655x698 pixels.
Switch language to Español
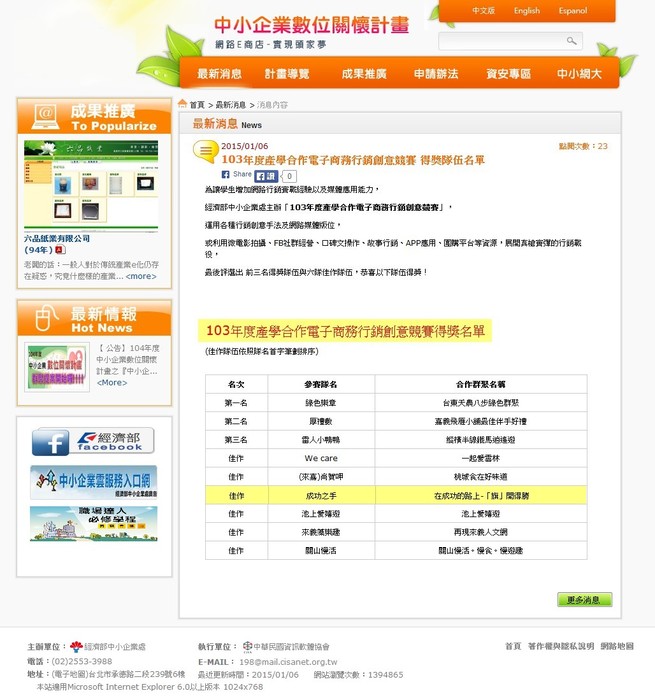click(573, 11)
